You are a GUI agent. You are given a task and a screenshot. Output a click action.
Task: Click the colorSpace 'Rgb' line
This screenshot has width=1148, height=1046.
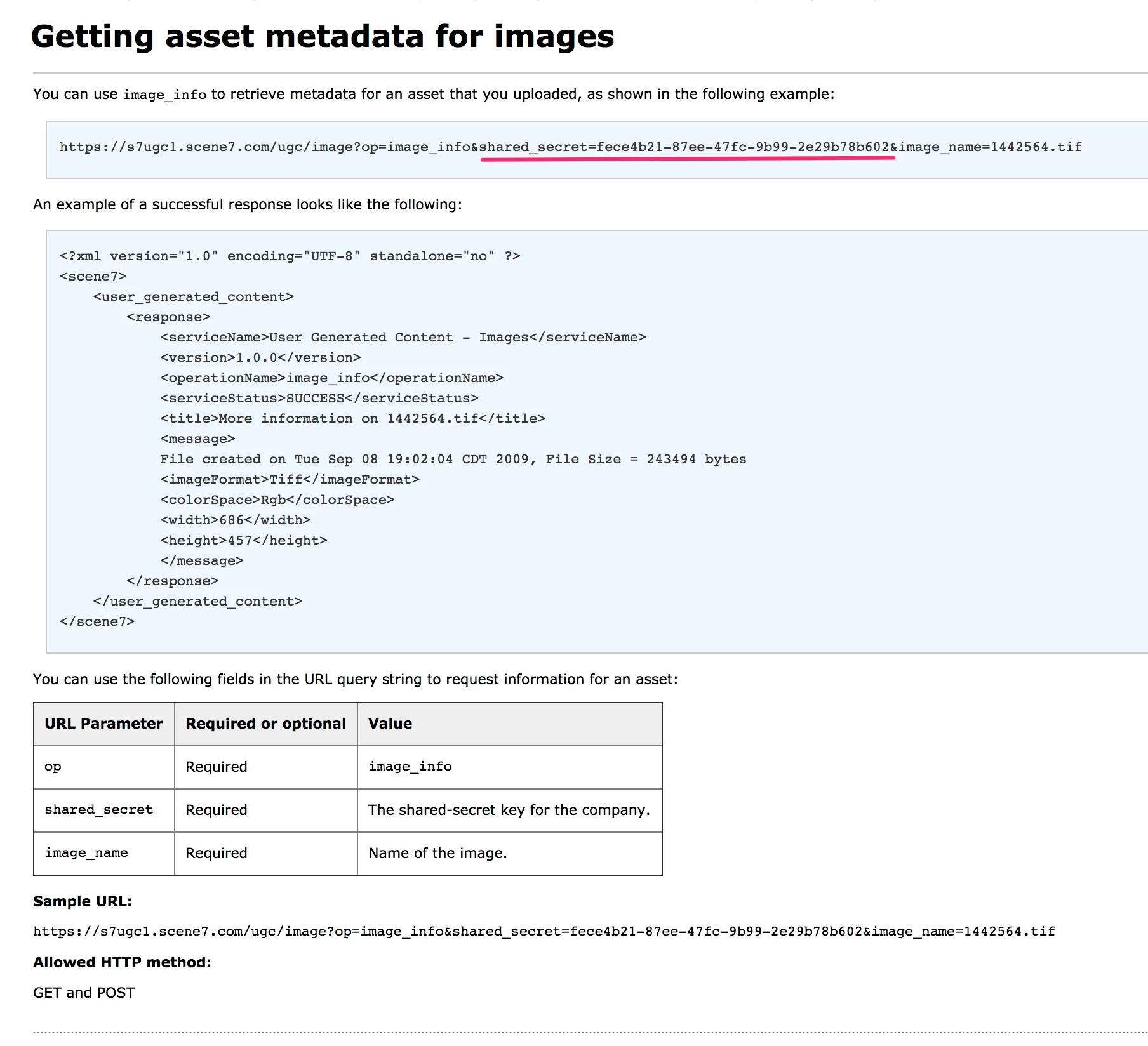click(277, 500)
